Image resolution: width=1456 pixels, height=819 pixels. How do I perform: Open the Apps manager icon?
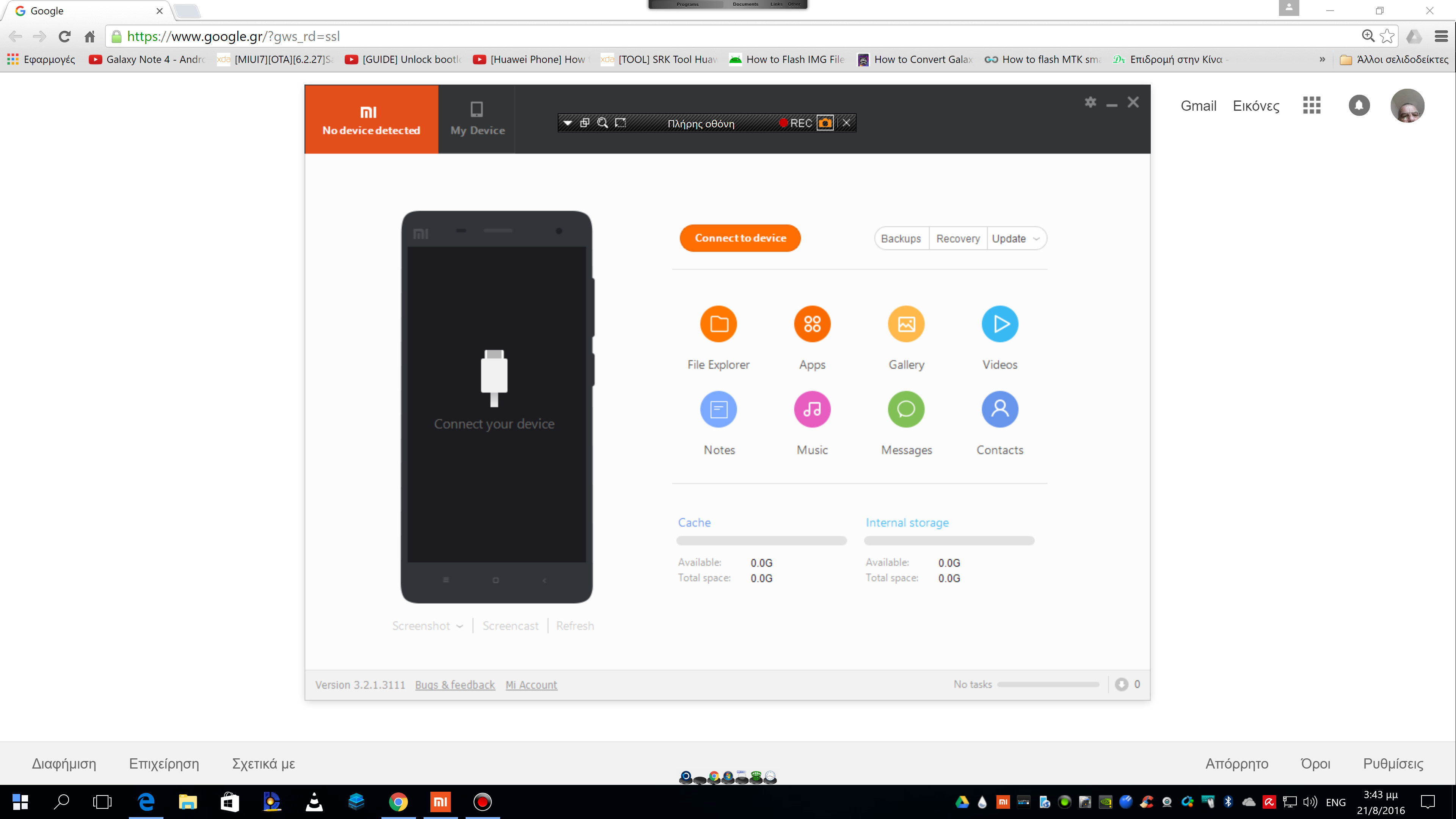coord(812,325)
